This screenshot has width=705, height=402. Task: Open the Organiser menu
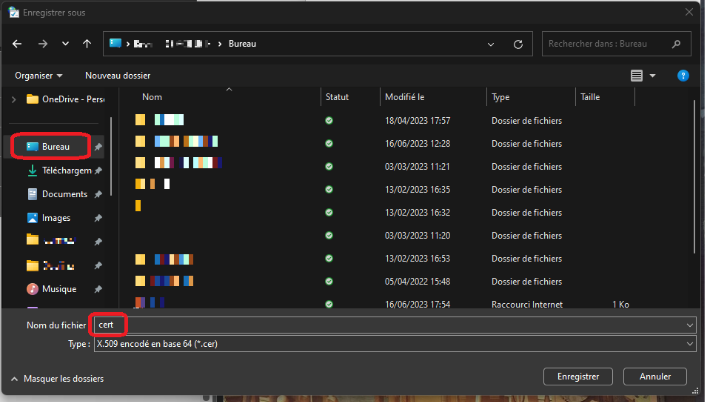[38, 75]
